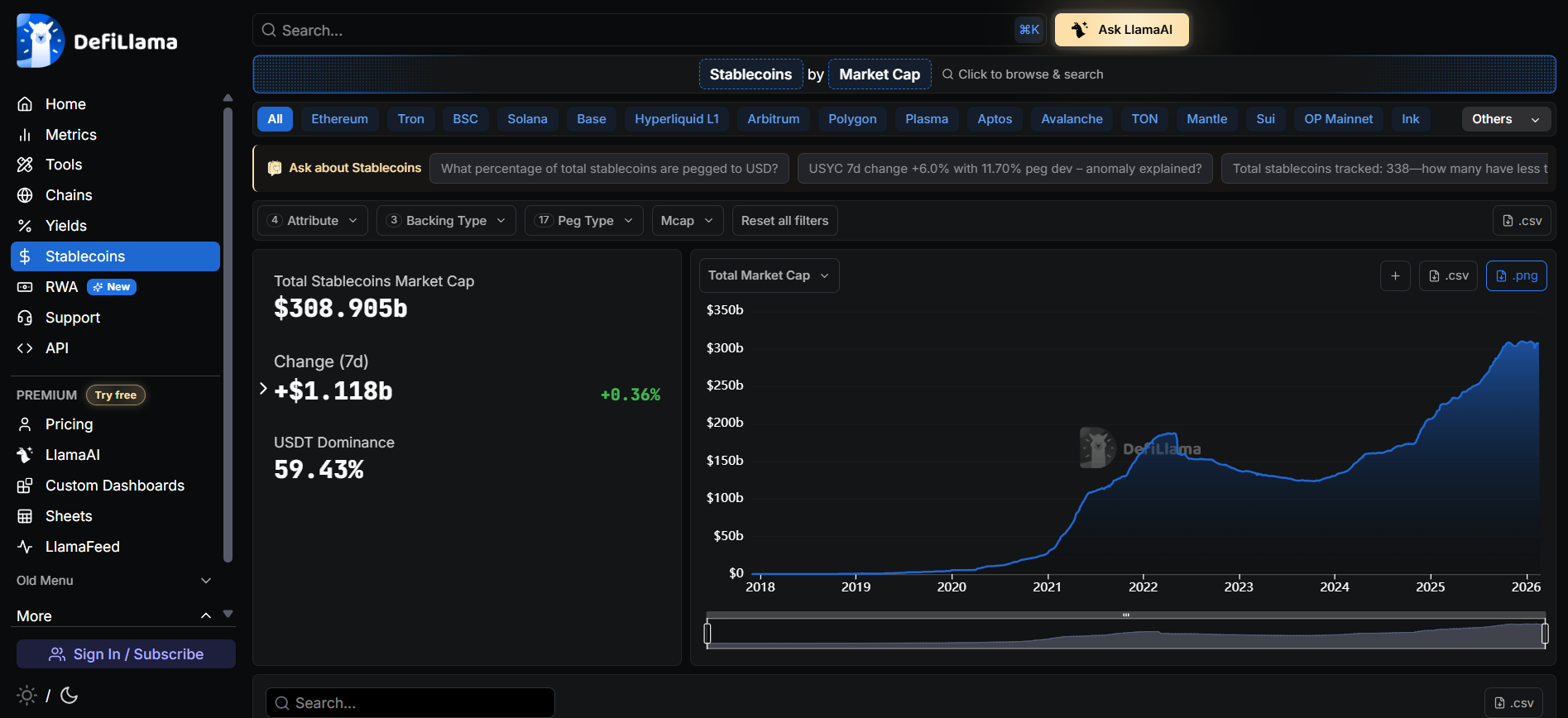Click Sign In / Subscribe
Image resolution: width=1568 pixels, height=718 pixels.
126,654
